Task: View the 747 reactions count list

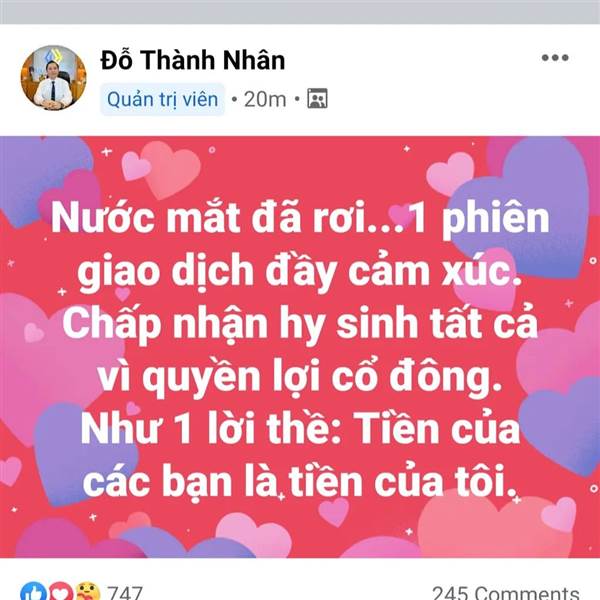Action: pyautogui.click(x=124, y=592)
